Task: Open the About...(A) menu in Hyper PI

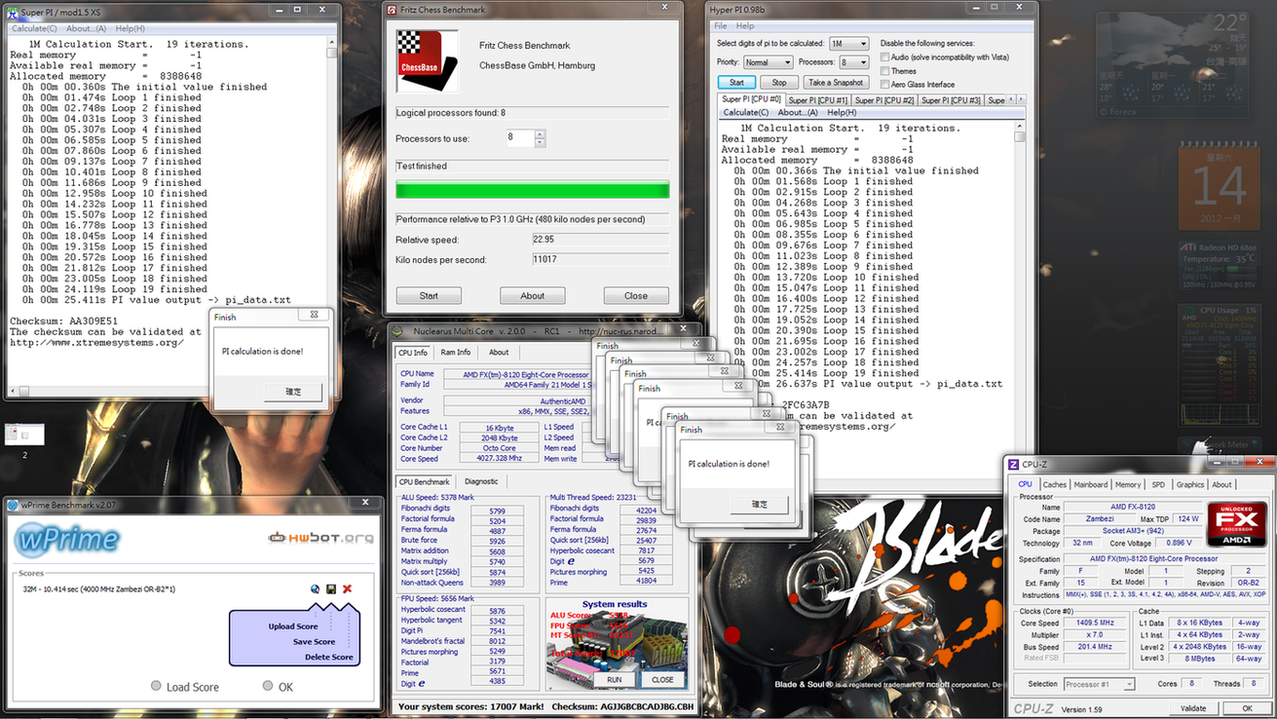Action: pos(799,113)
